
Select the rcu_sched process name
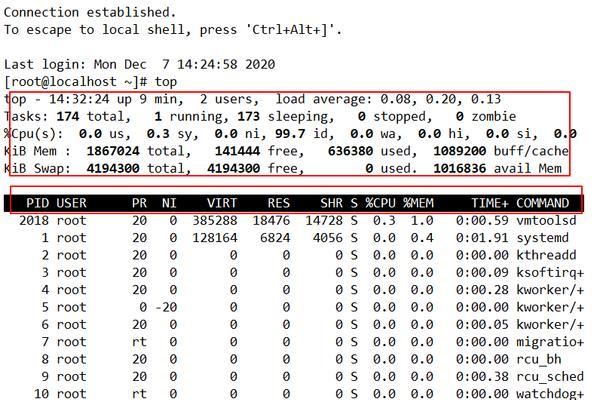pyautogui.click(x=550, y=377)
